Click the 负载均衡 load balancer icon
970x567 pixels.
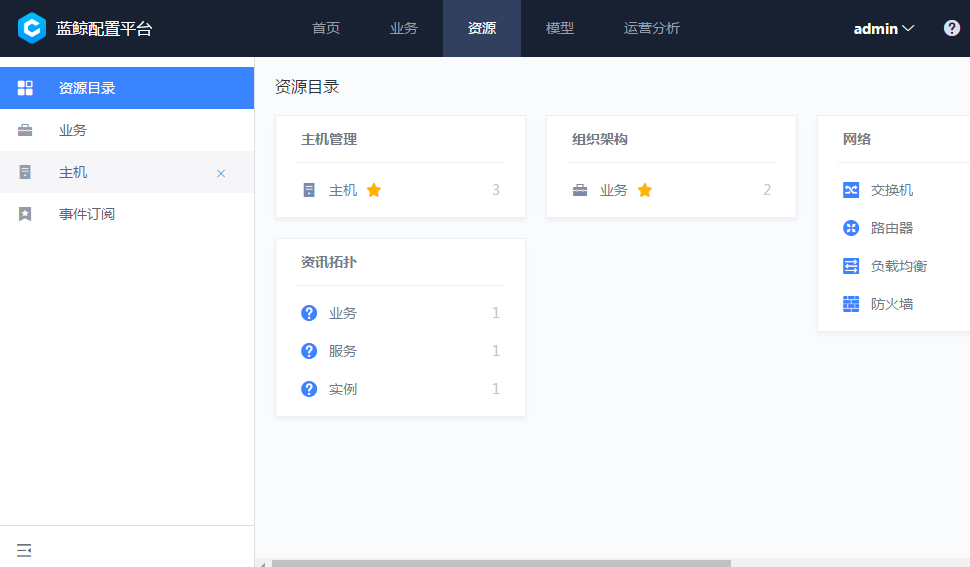pyautogui.click(x=851, y=266)
